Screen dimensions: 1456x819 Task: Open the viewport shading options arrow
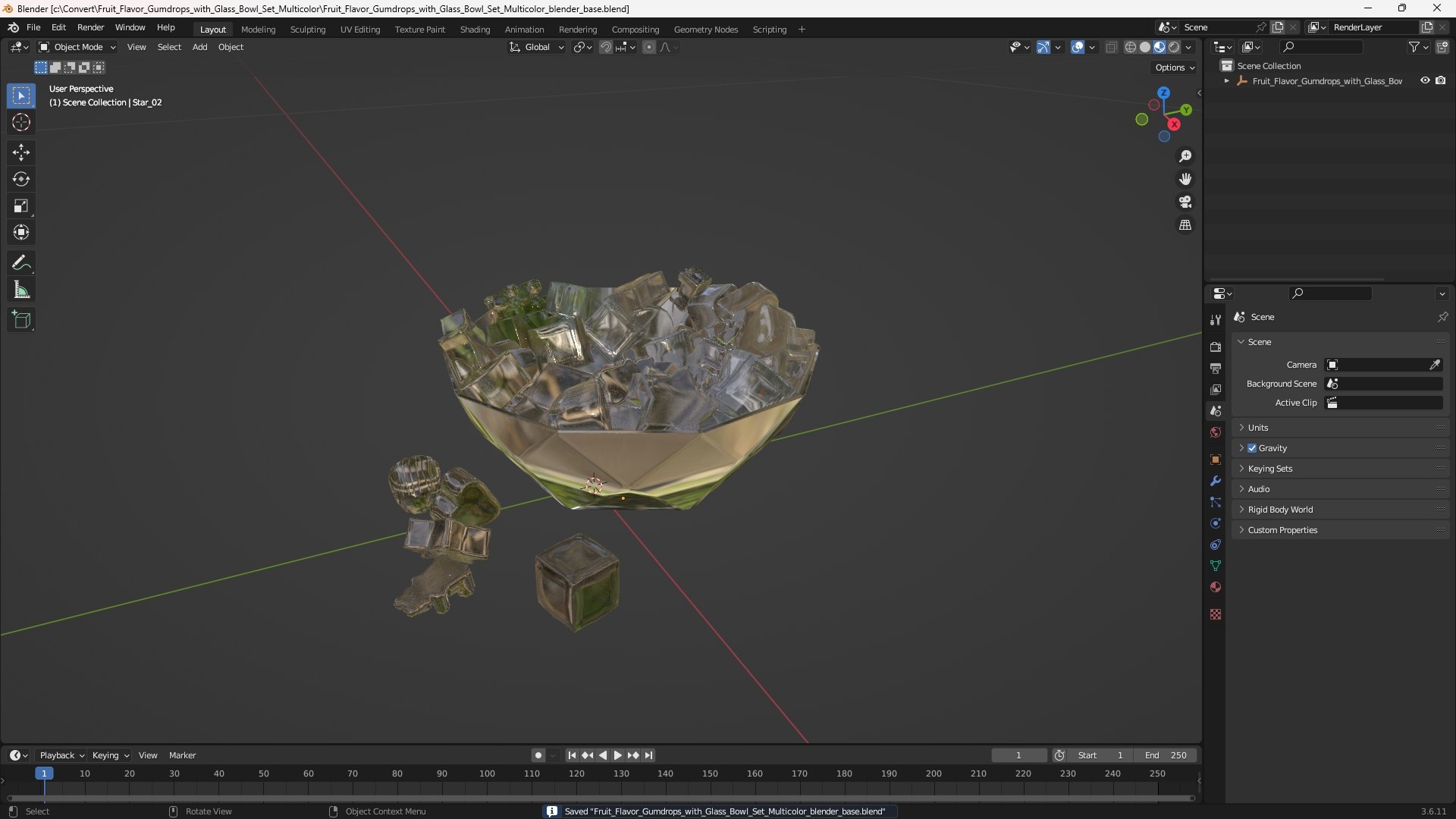click(x=1188, y=47)
